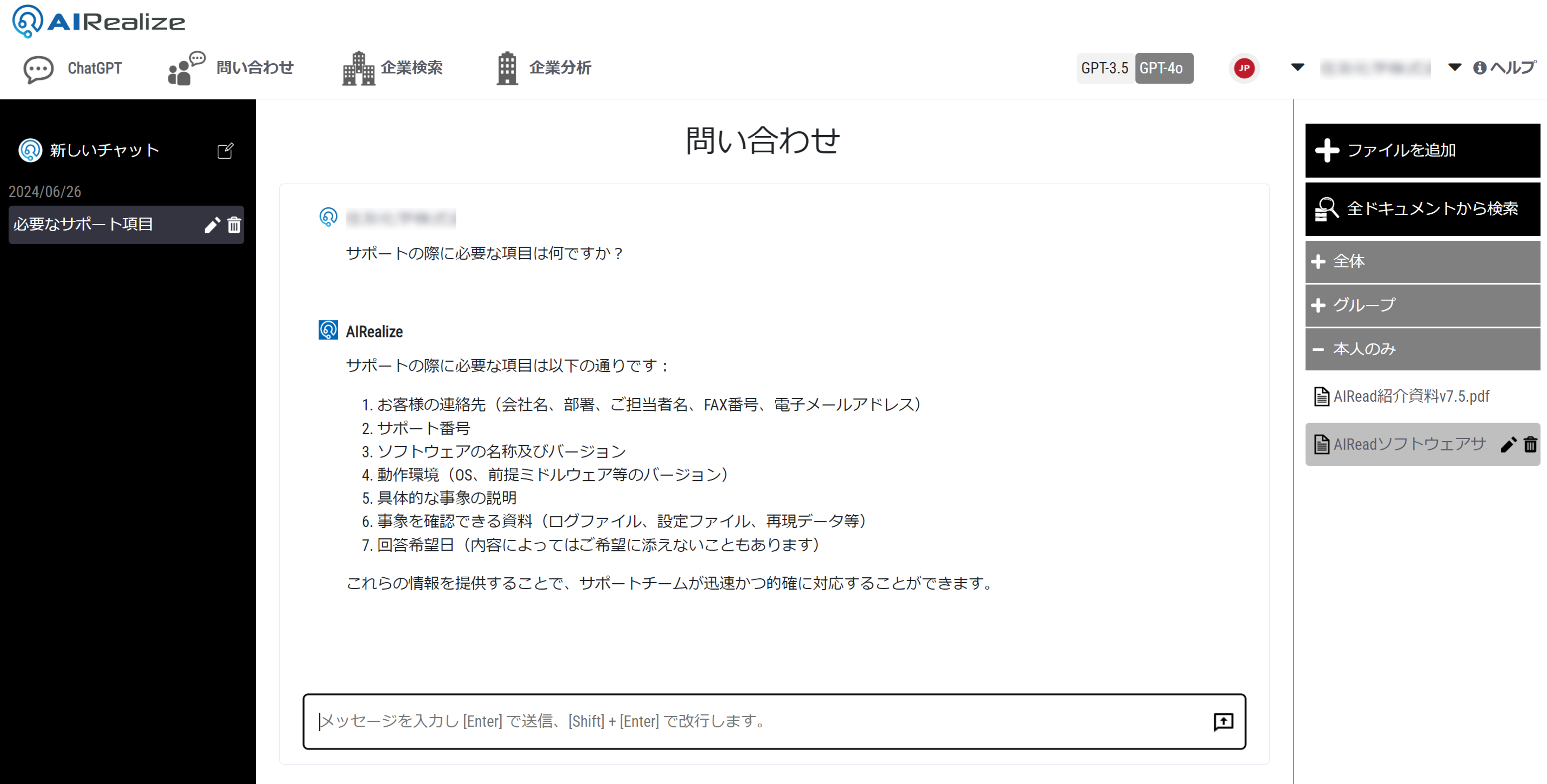The height and width of the screenshot is (784, 1547).
Task: Click the JP user avatar icon
Action: click(1244, 68)
